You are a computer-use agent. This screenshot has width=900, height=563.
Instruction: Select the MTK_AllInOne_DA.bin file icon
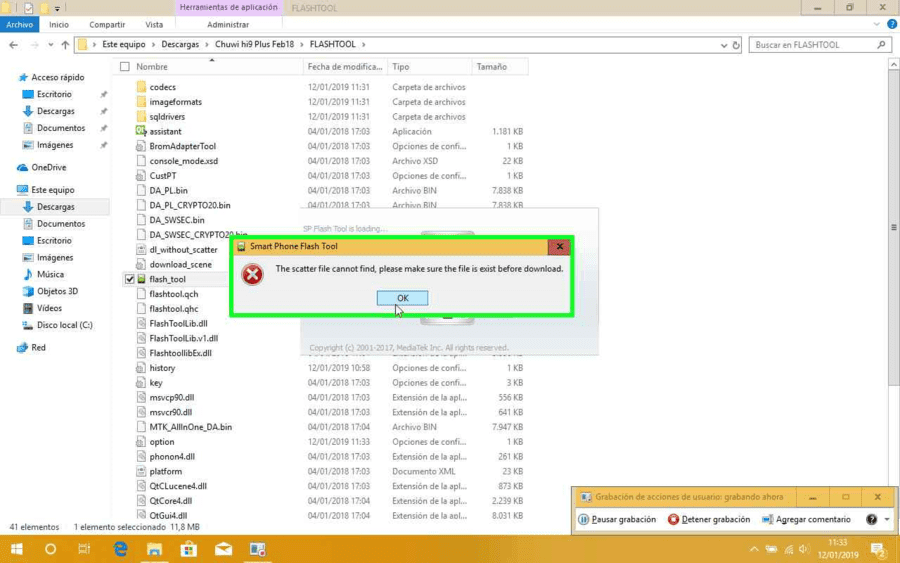coord(141,427)
